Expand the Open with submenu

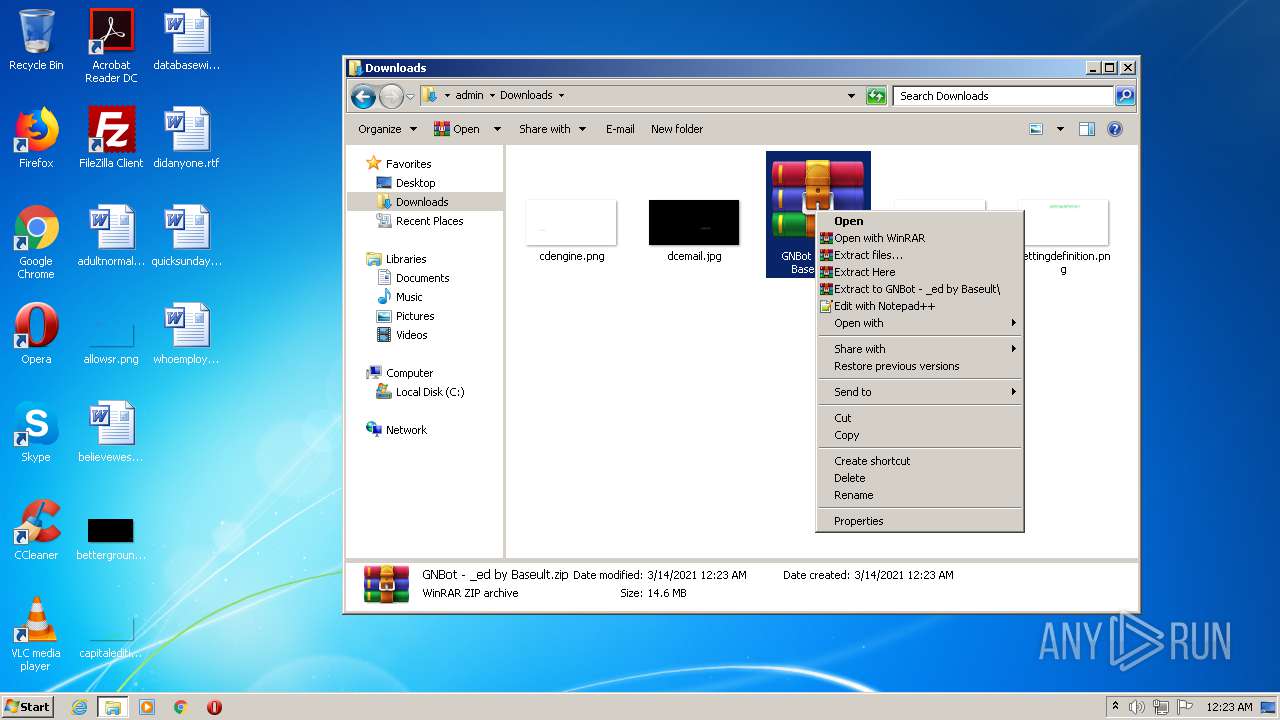(920, 323)
